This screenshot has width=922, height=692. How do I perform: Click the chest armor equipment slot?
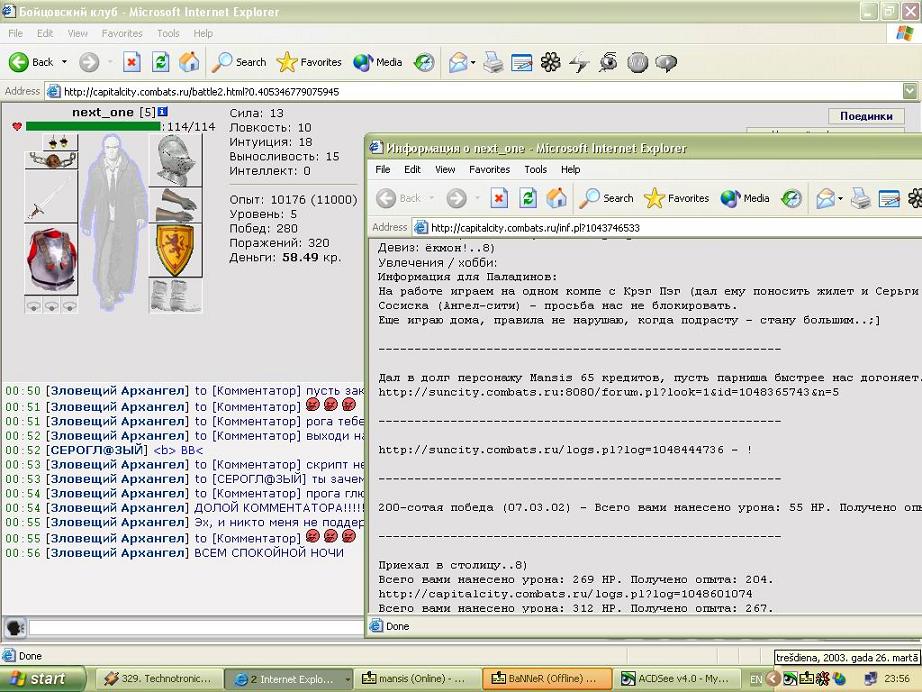[x=51, y=259]
